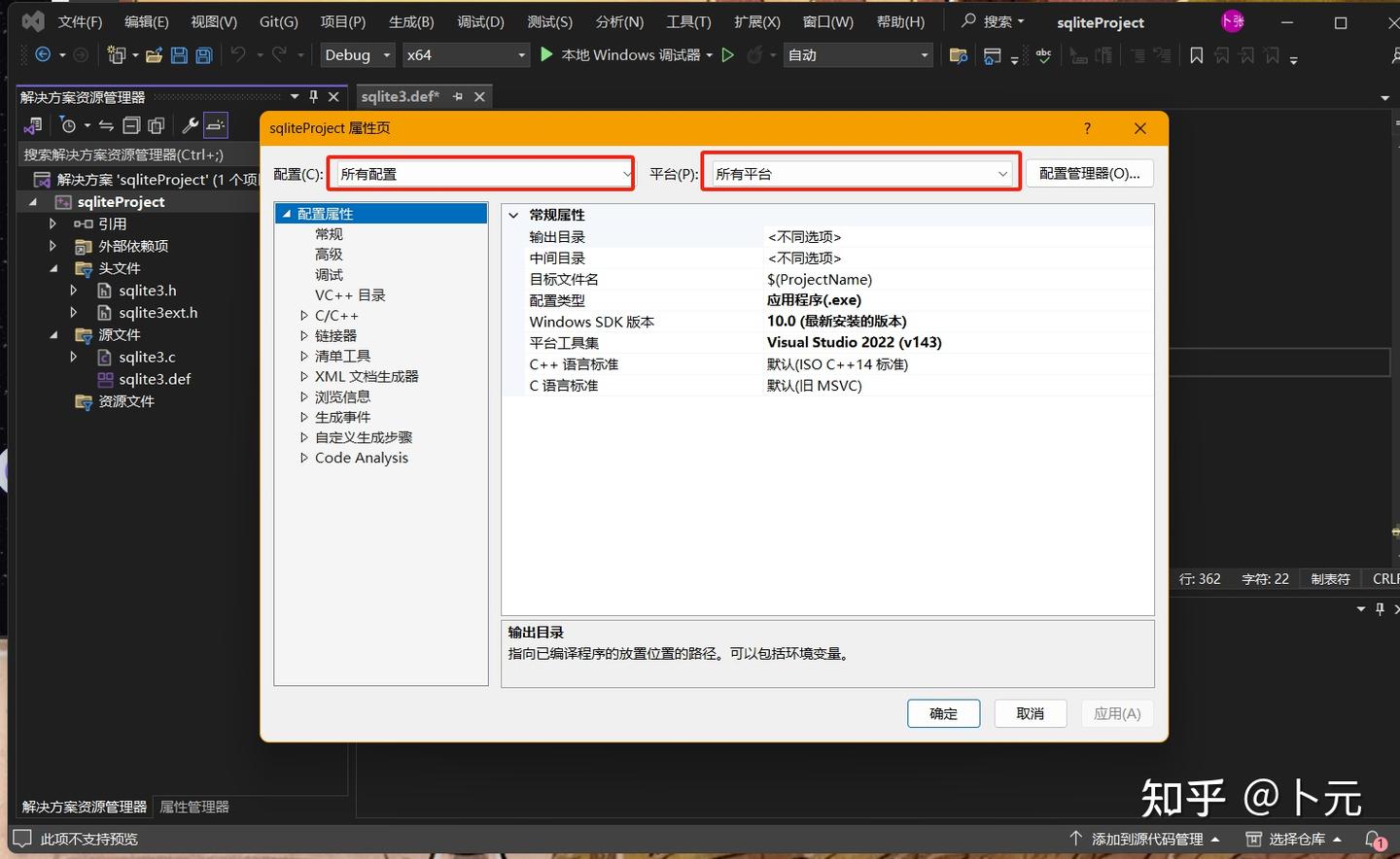
Task: Click the 配置管理器(O) button
Action: [1089, 172]
